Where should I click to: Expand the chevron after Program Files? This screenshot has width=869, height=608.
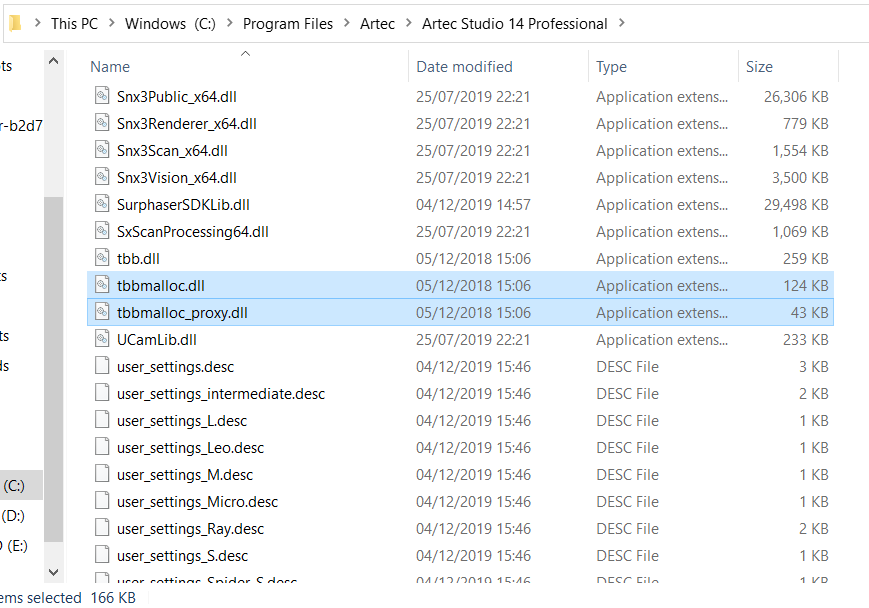click(x=347, y=23)
